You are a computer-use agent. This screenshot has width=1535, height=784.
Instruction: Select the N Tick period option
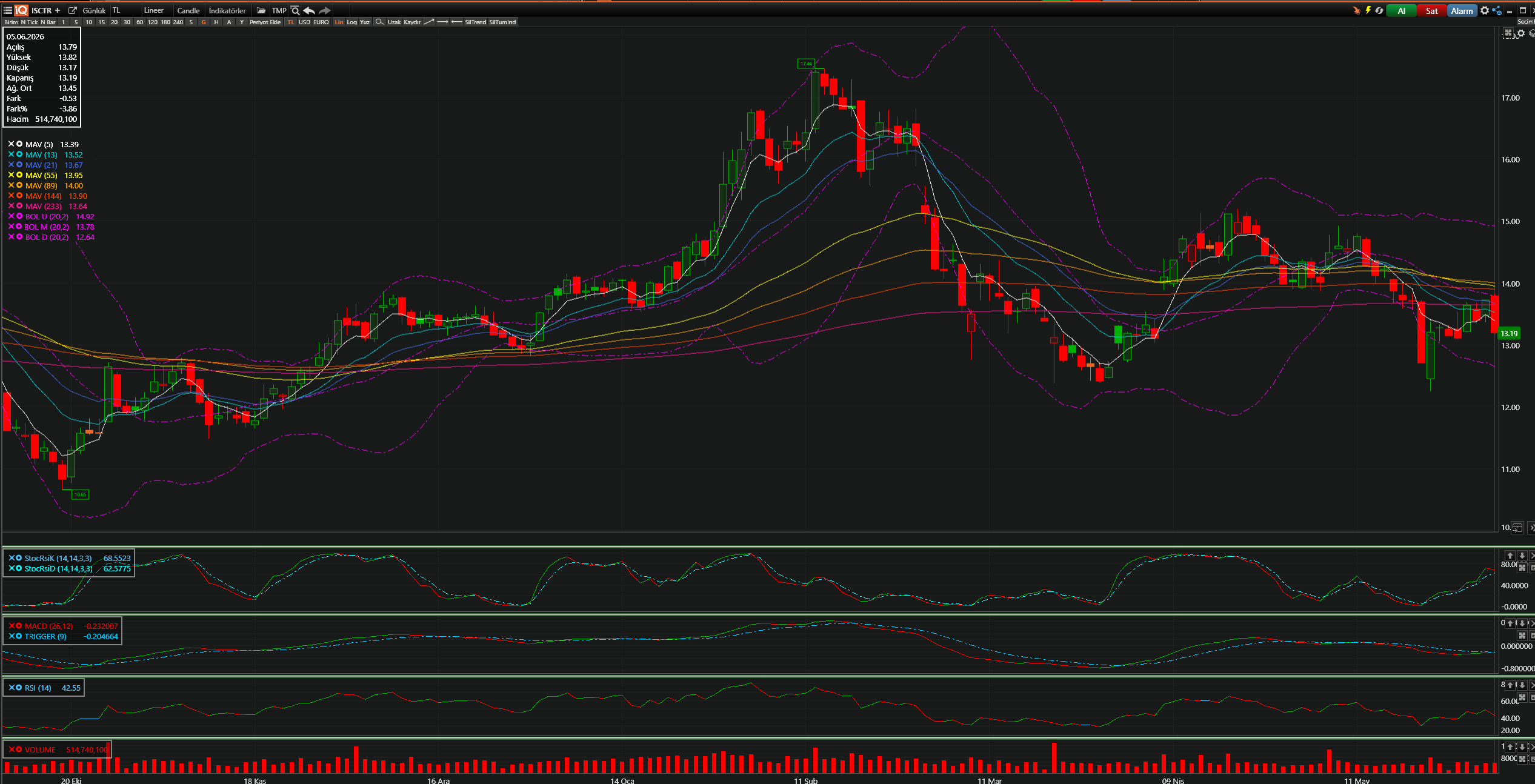[29, 22]
